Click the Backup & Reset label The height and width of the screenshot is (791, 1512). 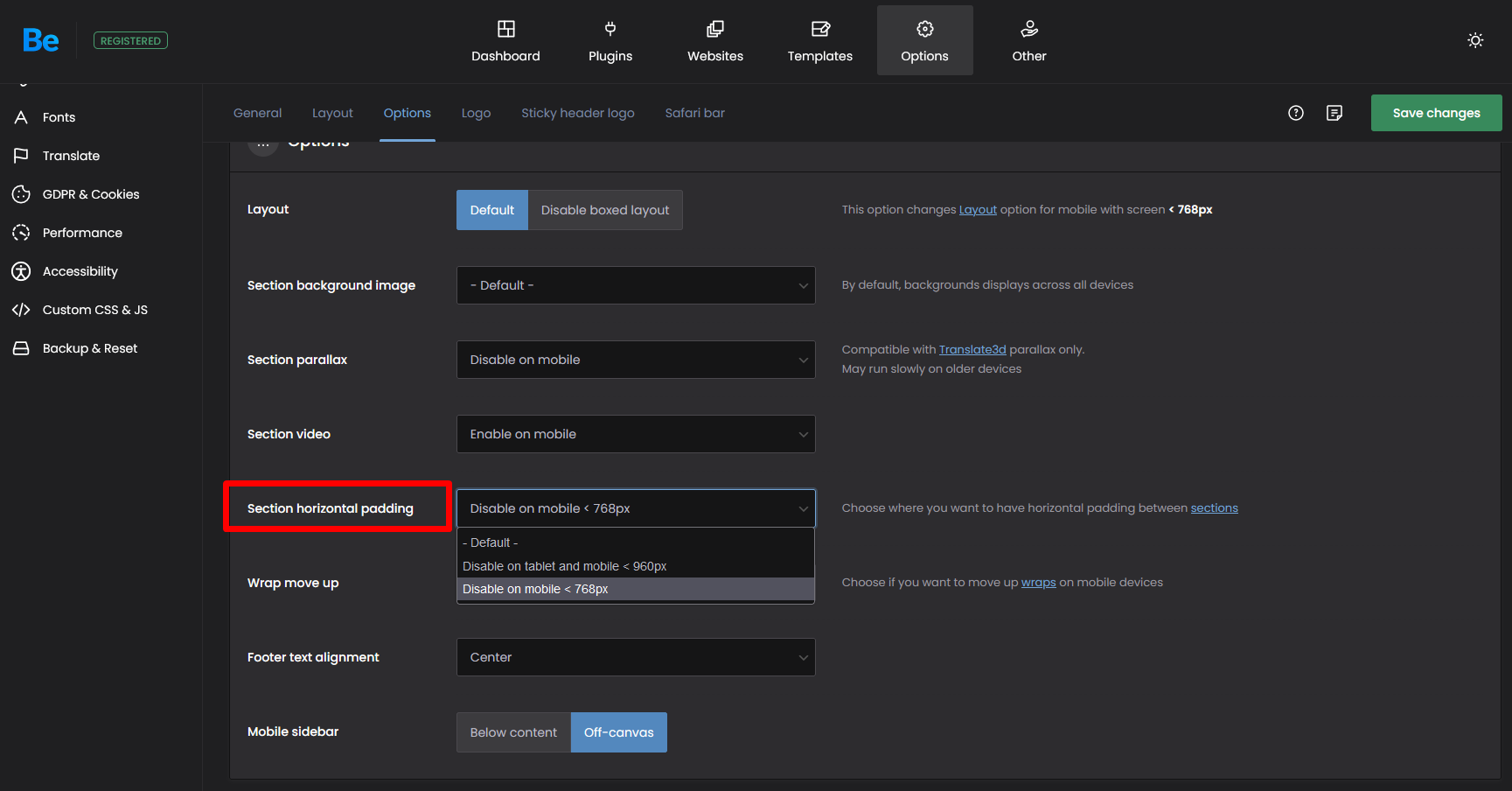tap(90, 348)
